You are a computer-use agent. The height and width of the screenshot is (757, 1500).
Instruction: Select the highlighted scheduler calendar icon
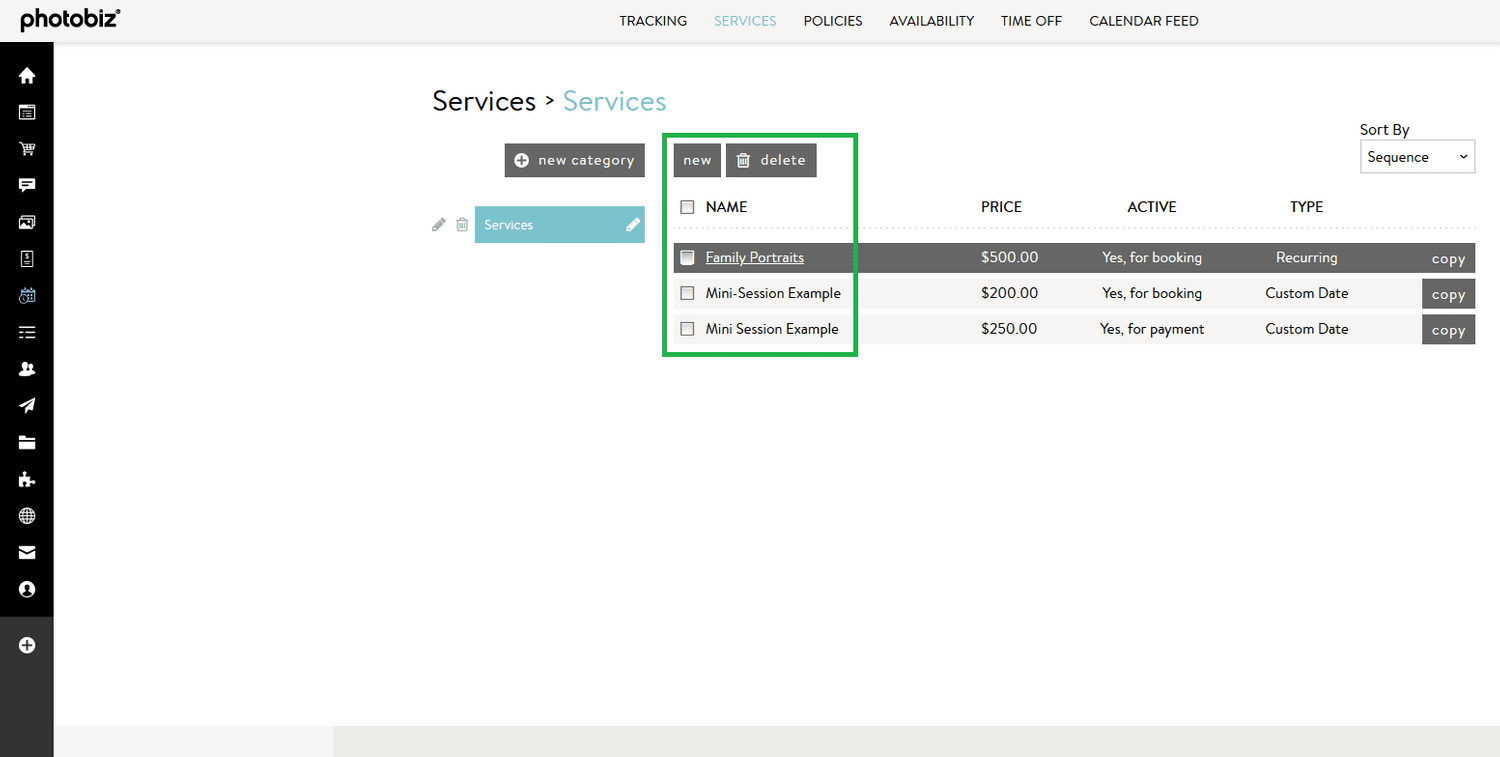click(x=27, y=295)
